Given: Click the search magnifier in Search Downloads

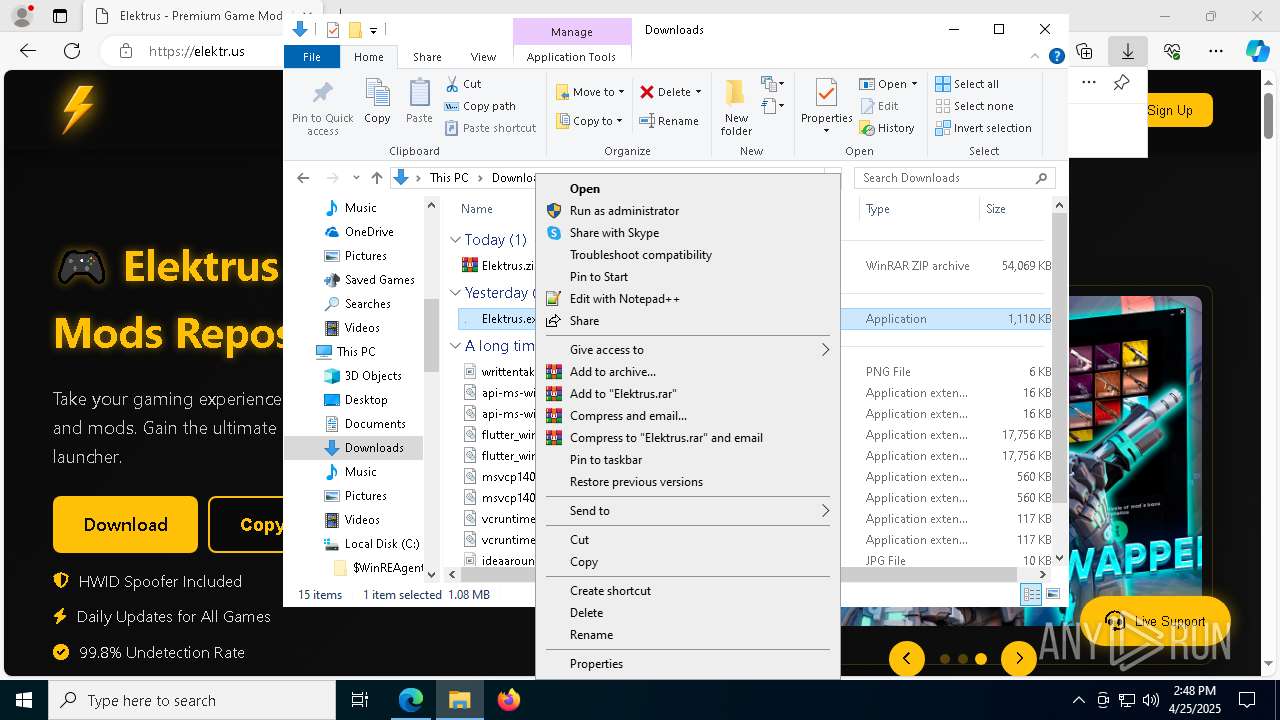Looking at the screenshot, I should pyautogui.click(x=1041, y=178).
